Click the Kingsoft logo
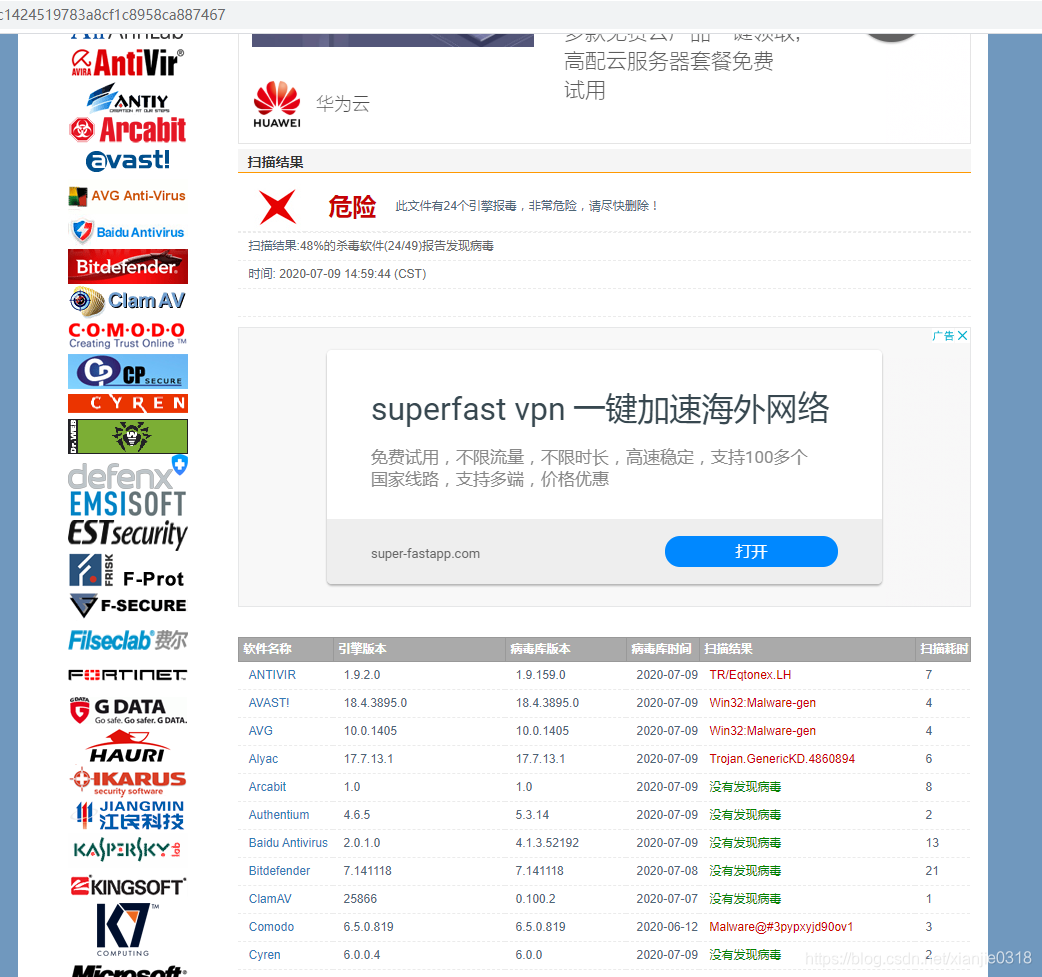 [128, 887]
